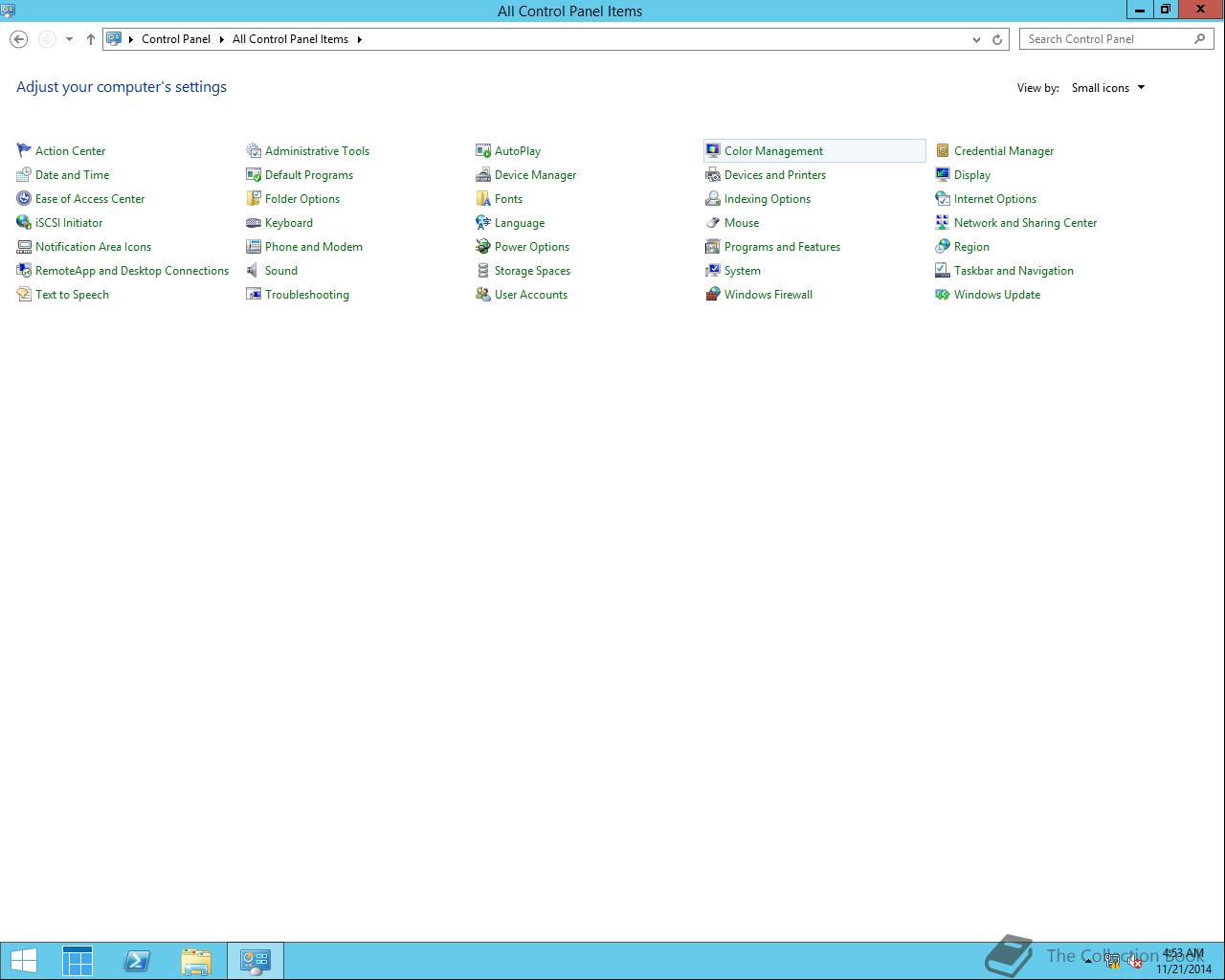This screenshot has height=980, width=1225.
Task: Expand the chevron before Control Panel breadcrumb
Action: tap(131, 39)
